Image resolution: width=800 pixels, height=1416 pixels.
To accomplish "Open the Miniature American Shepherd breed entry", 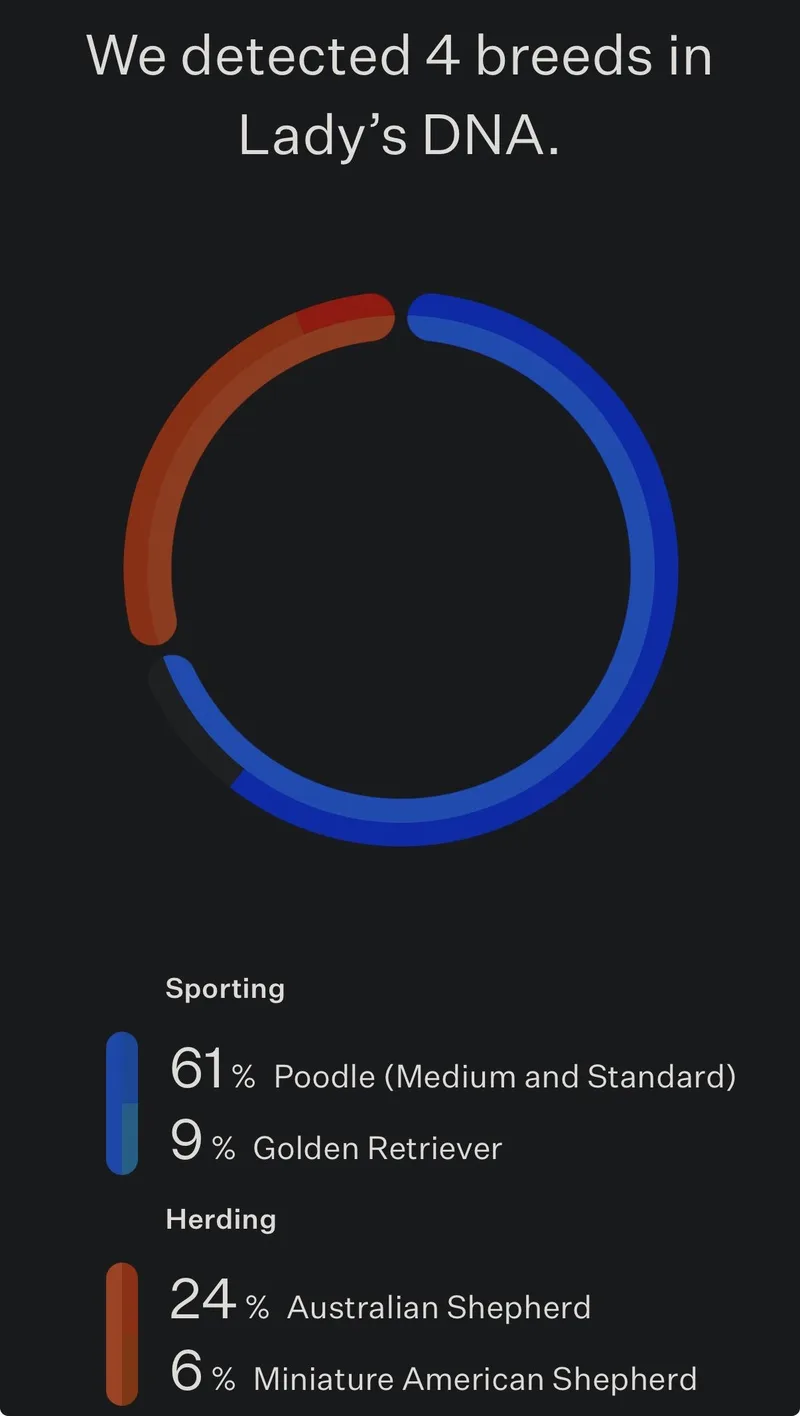I will (x=475, y=1379).
